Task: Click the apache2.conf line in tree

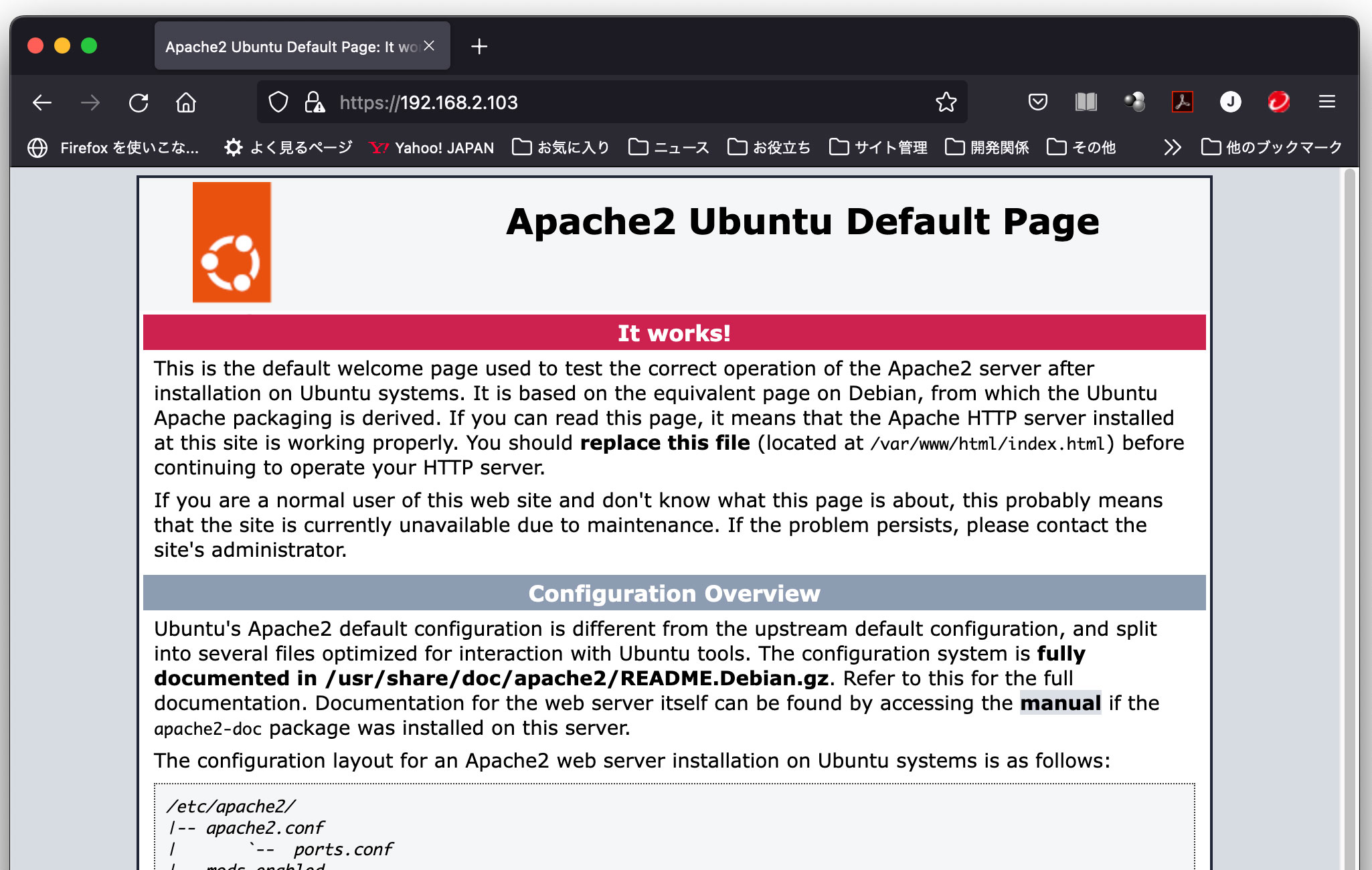Action: (265, 828)
